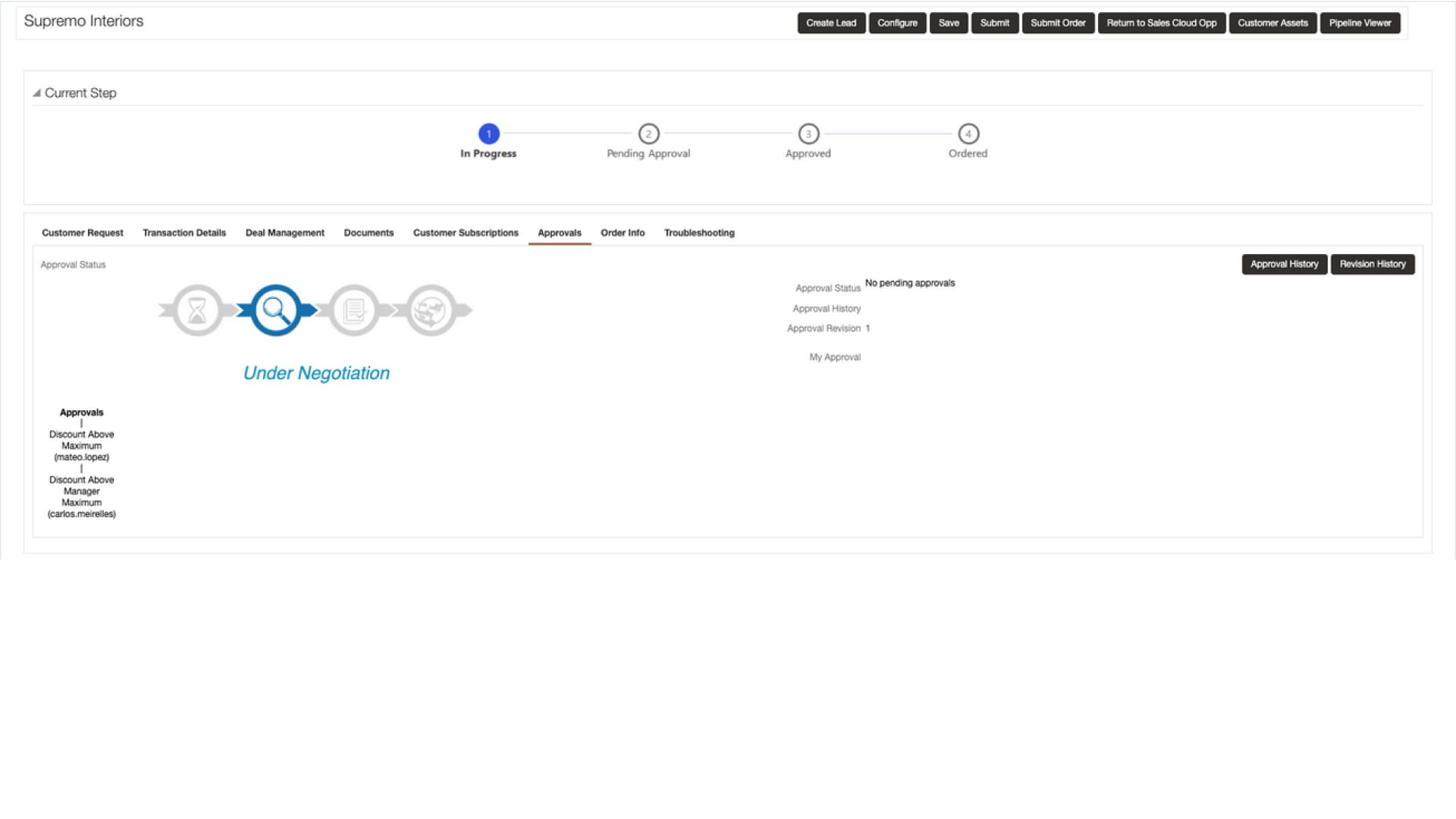Click the magnifier Under Negotiation icon
The height and width of the screenshot is (819, 1456).
[x=275, y=310]
